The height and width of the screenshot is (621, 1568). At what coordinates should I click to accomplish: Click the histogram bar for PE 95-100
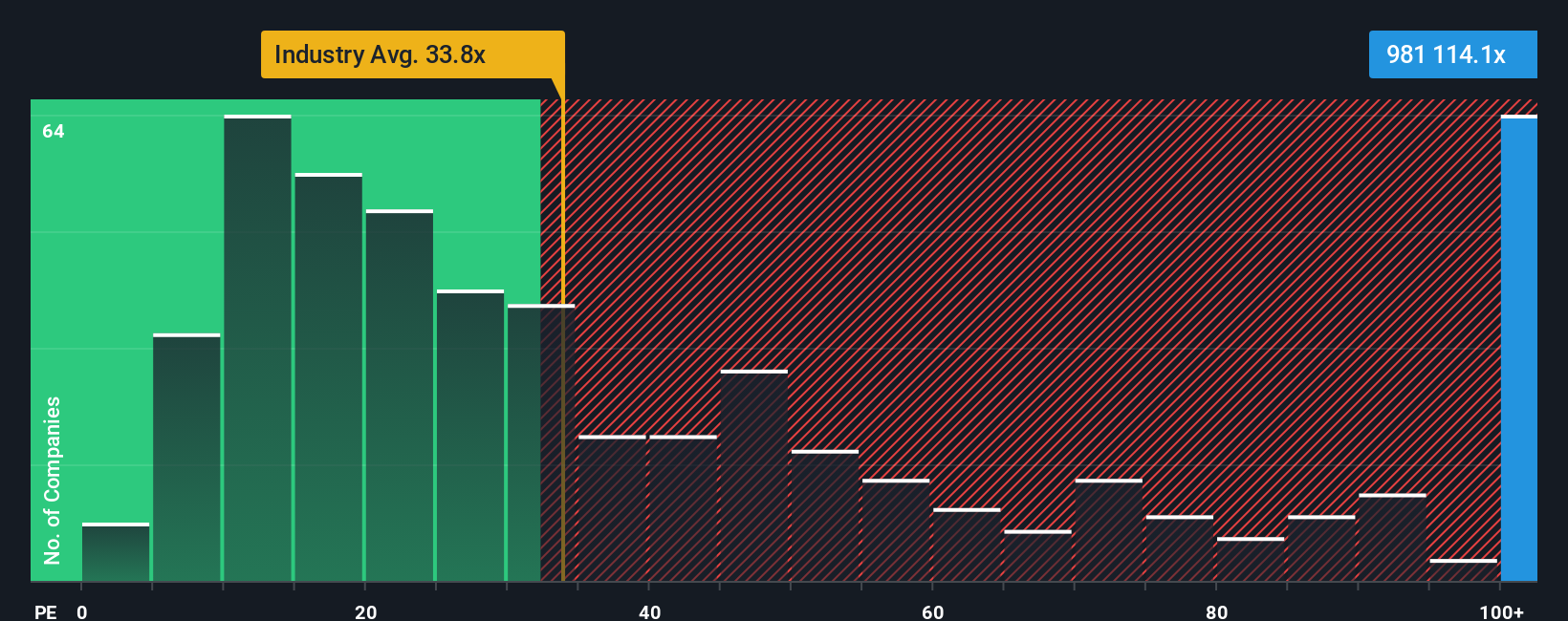tap(1464, 570)
